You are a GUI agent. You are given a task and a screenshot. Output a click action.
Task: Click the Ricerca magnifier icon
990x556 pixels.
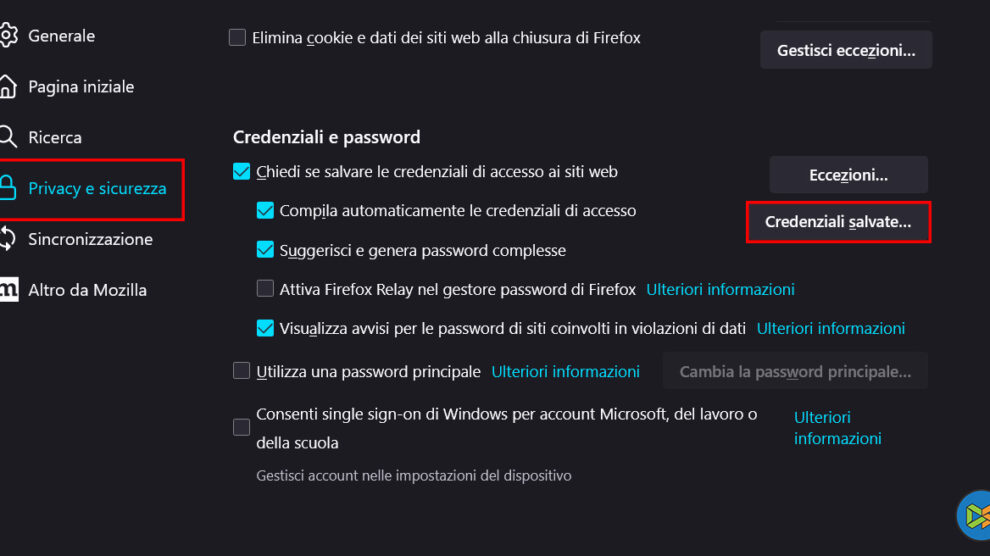(x=8, y=137)
